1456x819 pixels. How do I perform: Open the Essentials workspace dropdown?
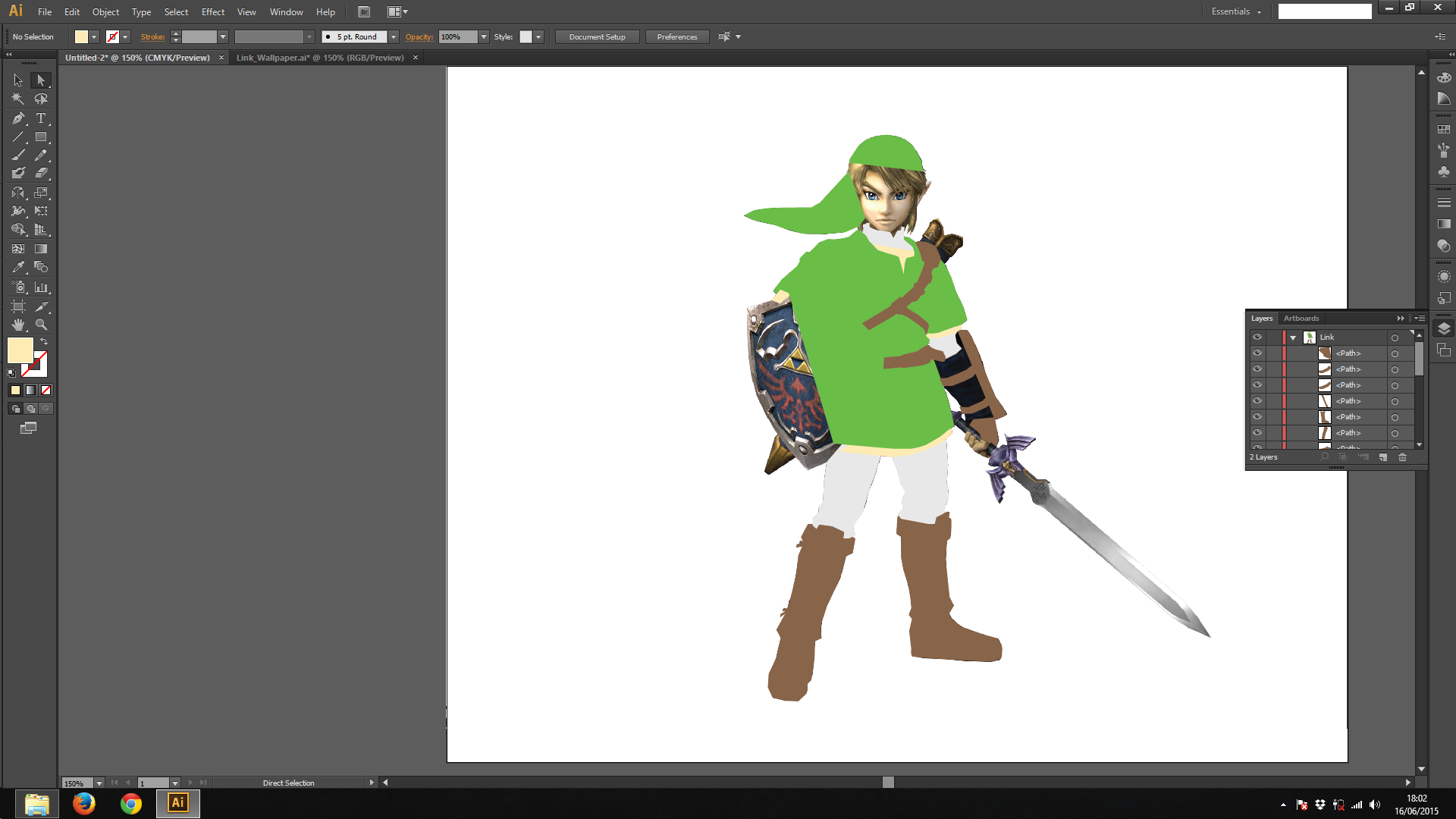[x=1236, y=11]
